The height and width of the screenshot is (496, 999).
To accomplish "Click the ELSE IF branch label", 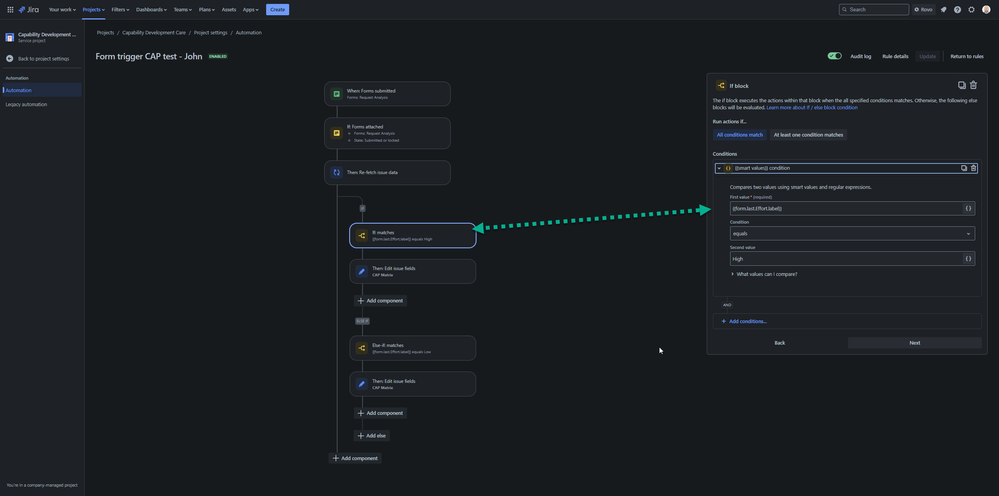I will tap(362, 321).
